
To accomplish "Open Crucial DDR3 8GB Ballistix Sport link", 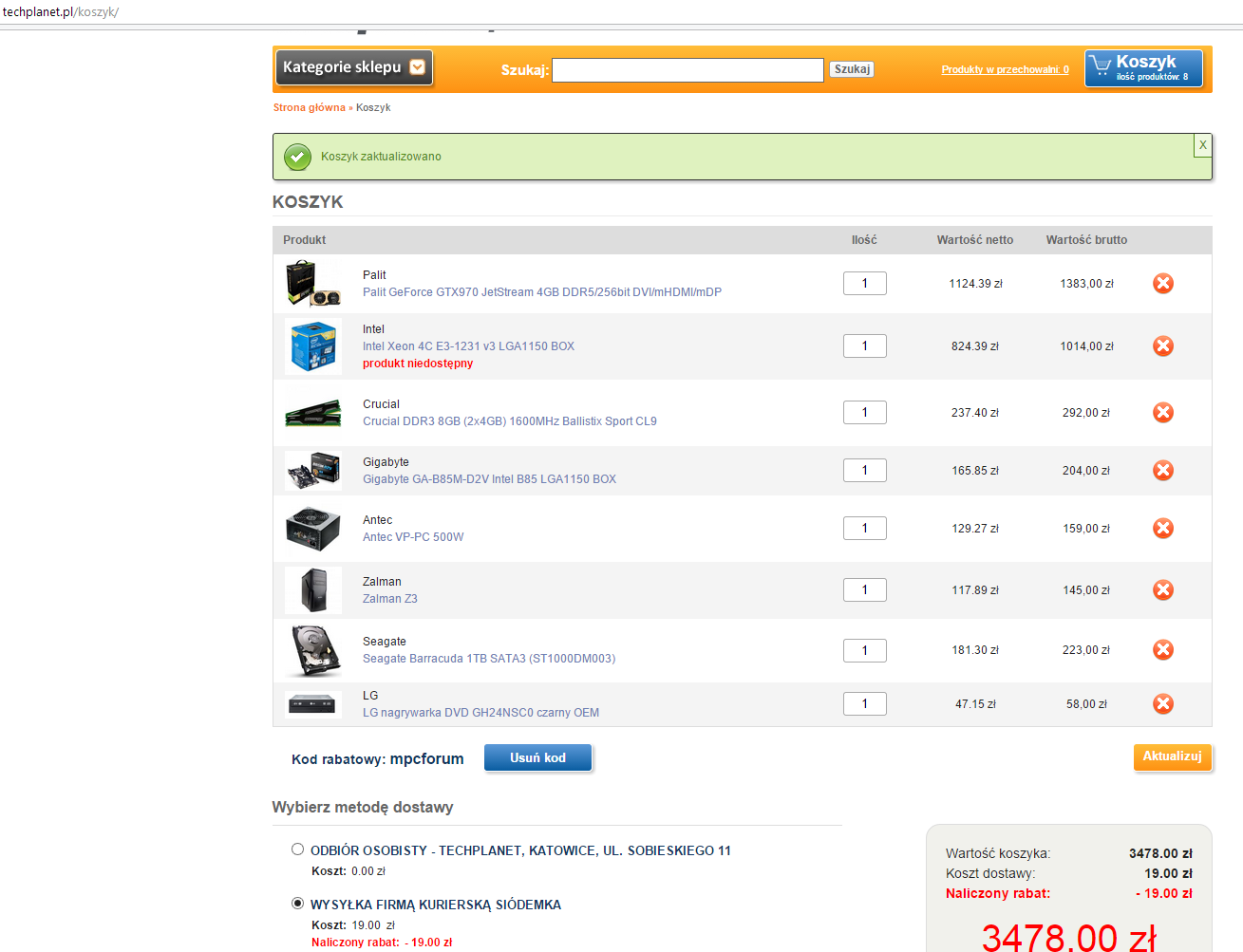I will pos(510,421).
